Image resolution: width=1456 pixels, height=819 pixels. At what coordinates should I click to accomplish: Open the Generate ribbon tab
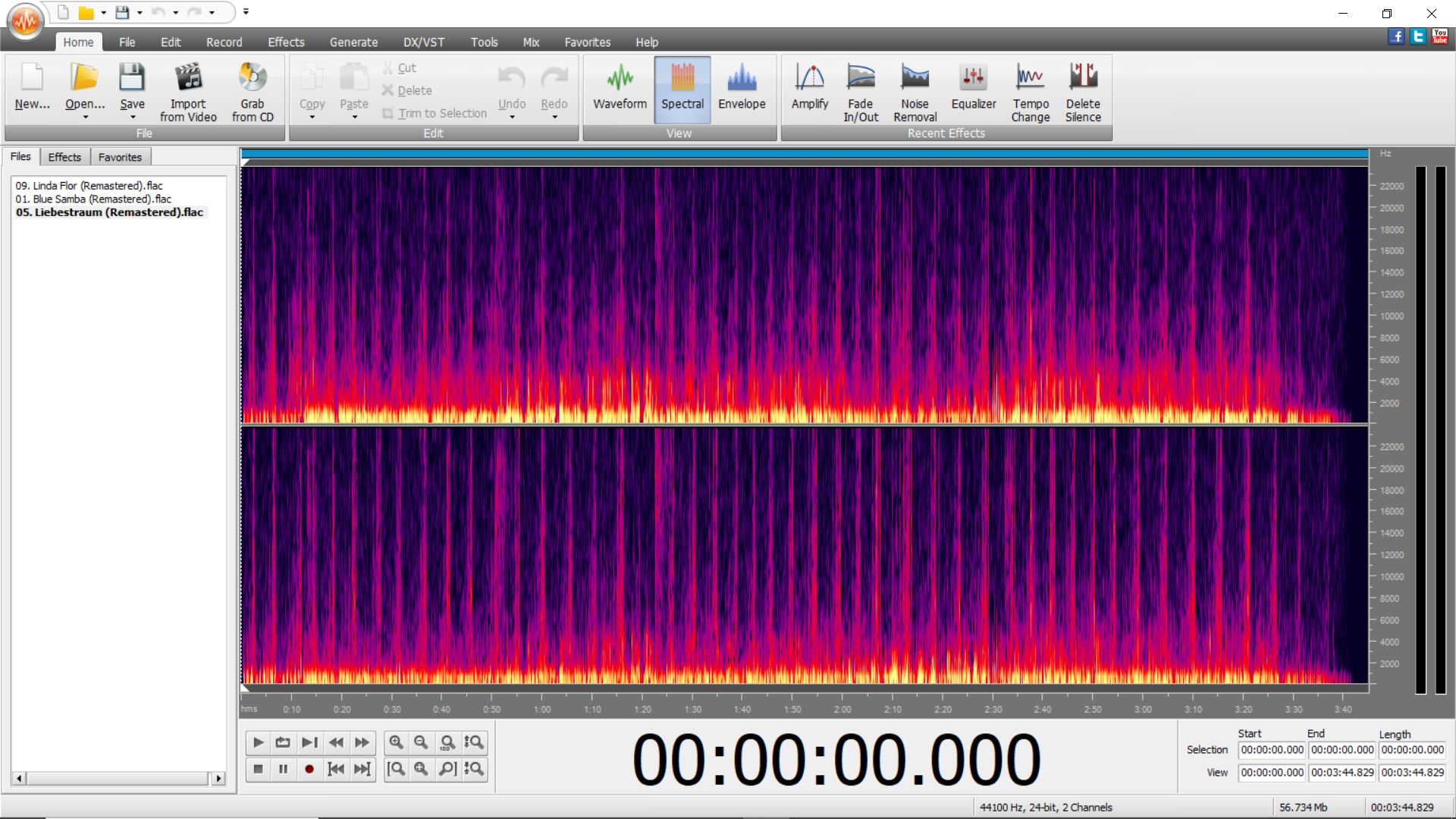[x=353, y=42]
